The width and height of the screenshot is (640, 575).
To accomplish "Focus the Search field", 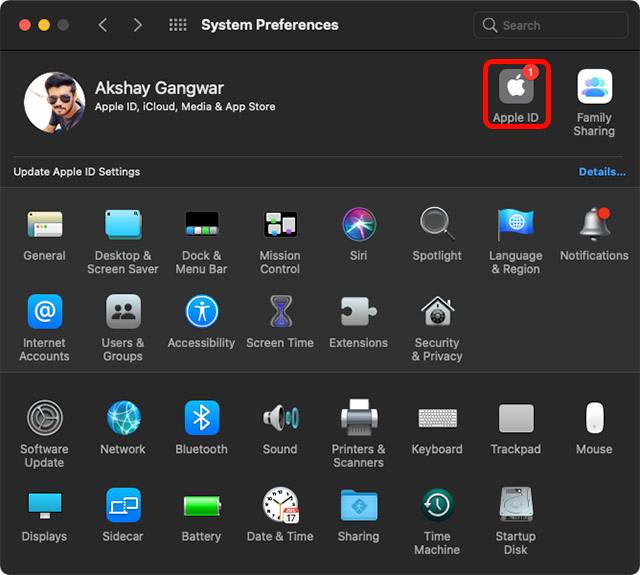I will 551,25.
